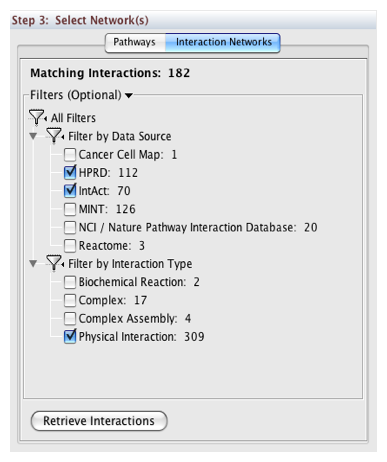Enable the Reactome checkbox
The height and width of the screenshot is (462, 387).
[x=70, y=246]
